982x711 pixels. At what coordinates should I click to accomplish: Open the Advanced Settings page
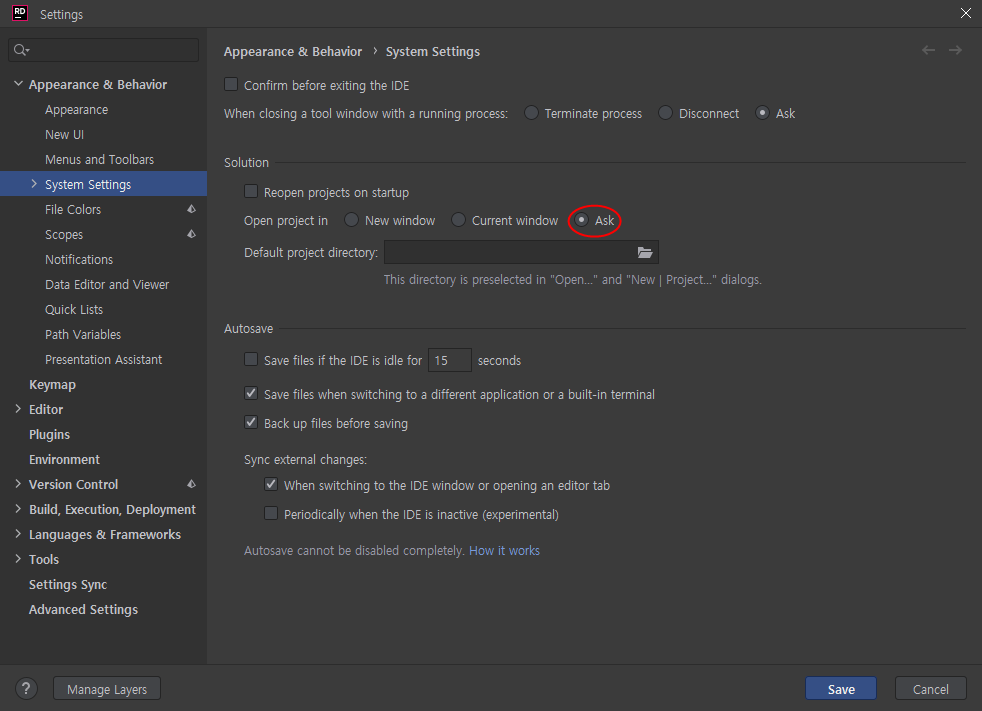83,610
